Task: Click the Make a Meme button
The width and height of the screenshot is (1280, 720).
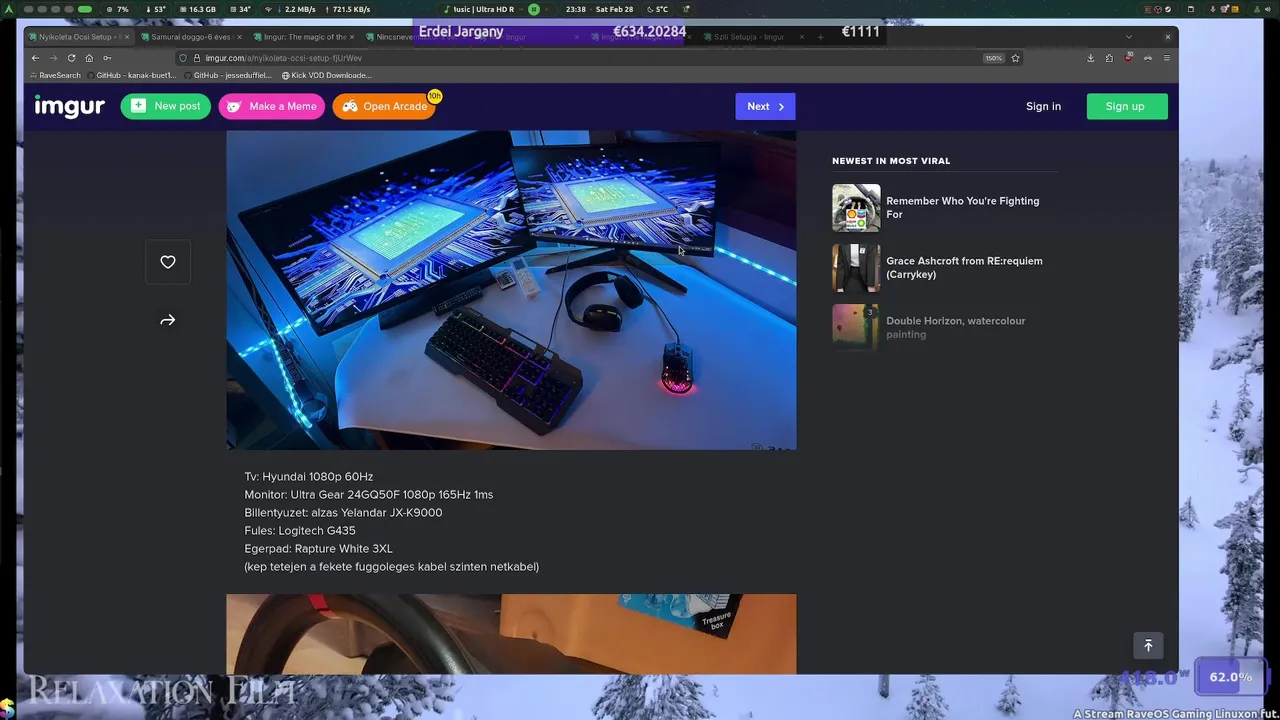Action: point(272,106)
